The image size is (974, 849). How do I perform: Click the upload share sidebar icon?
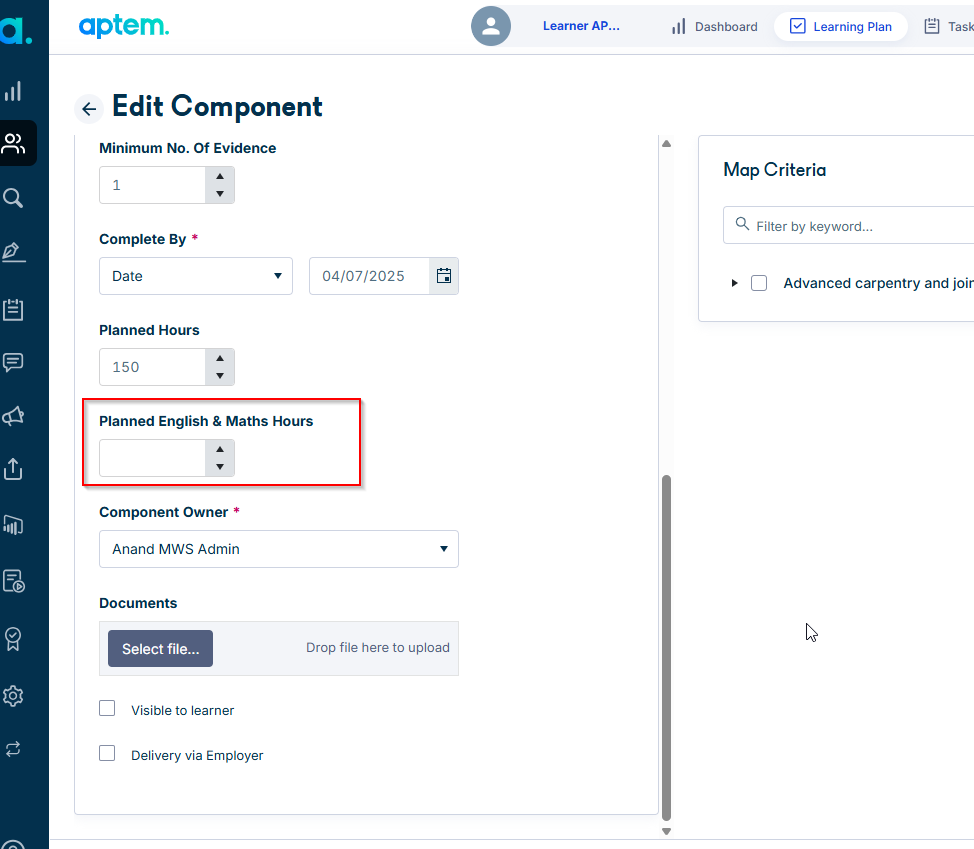pyautogui.click(x=13, y=469)
